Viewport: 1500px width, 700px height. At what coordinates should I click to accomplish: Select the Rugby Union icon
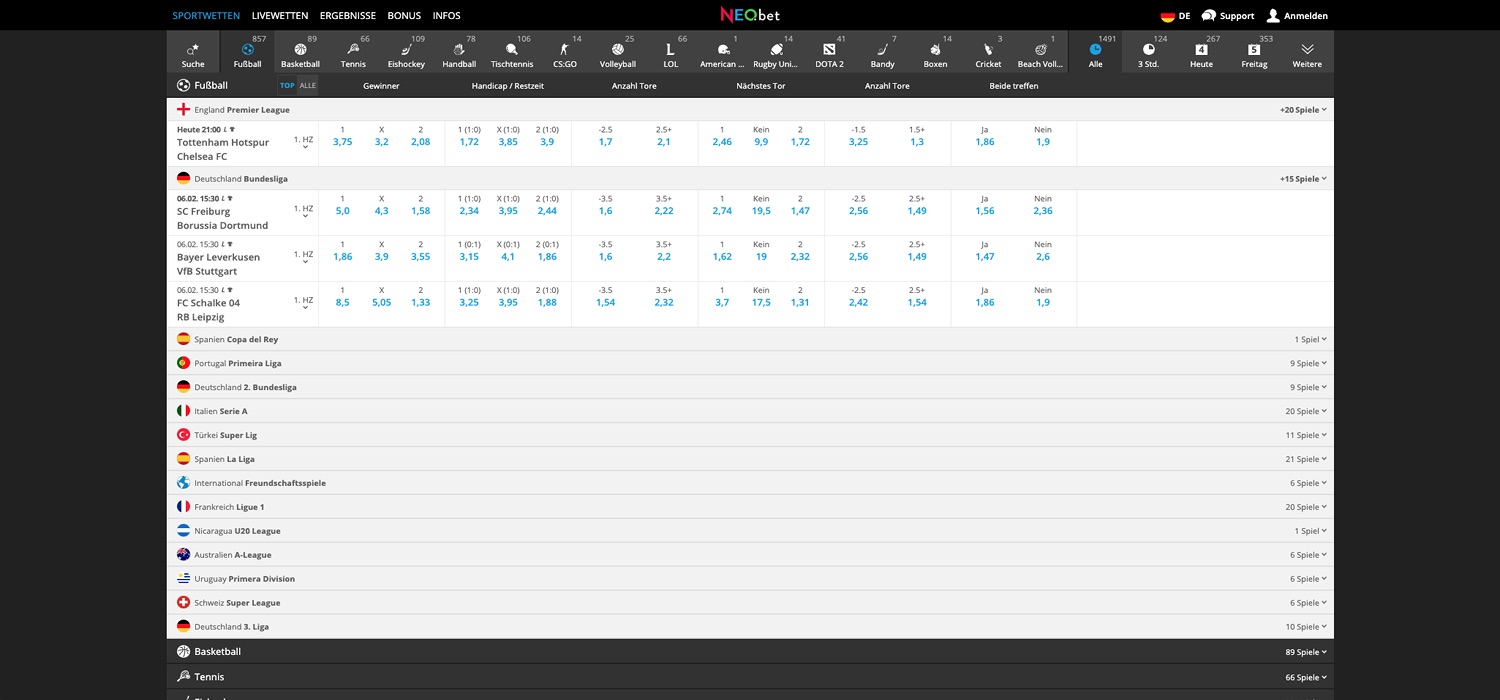coord(776,52)
